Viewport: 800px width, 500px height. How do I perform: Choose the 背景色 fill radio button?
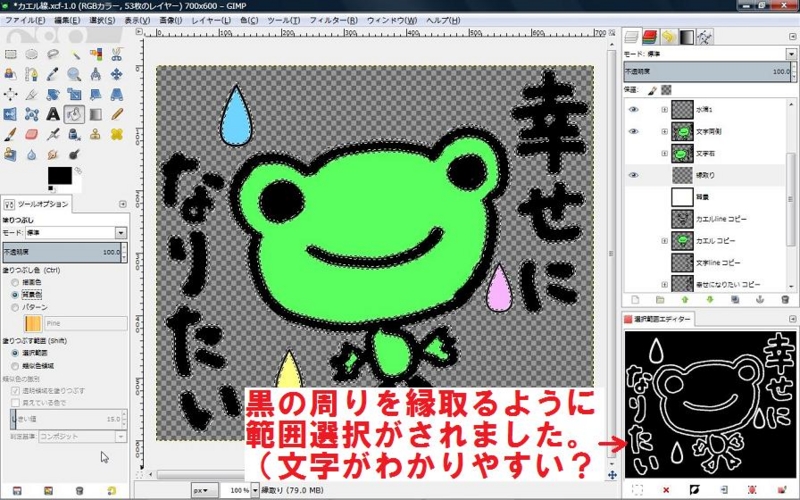(15, 295)
